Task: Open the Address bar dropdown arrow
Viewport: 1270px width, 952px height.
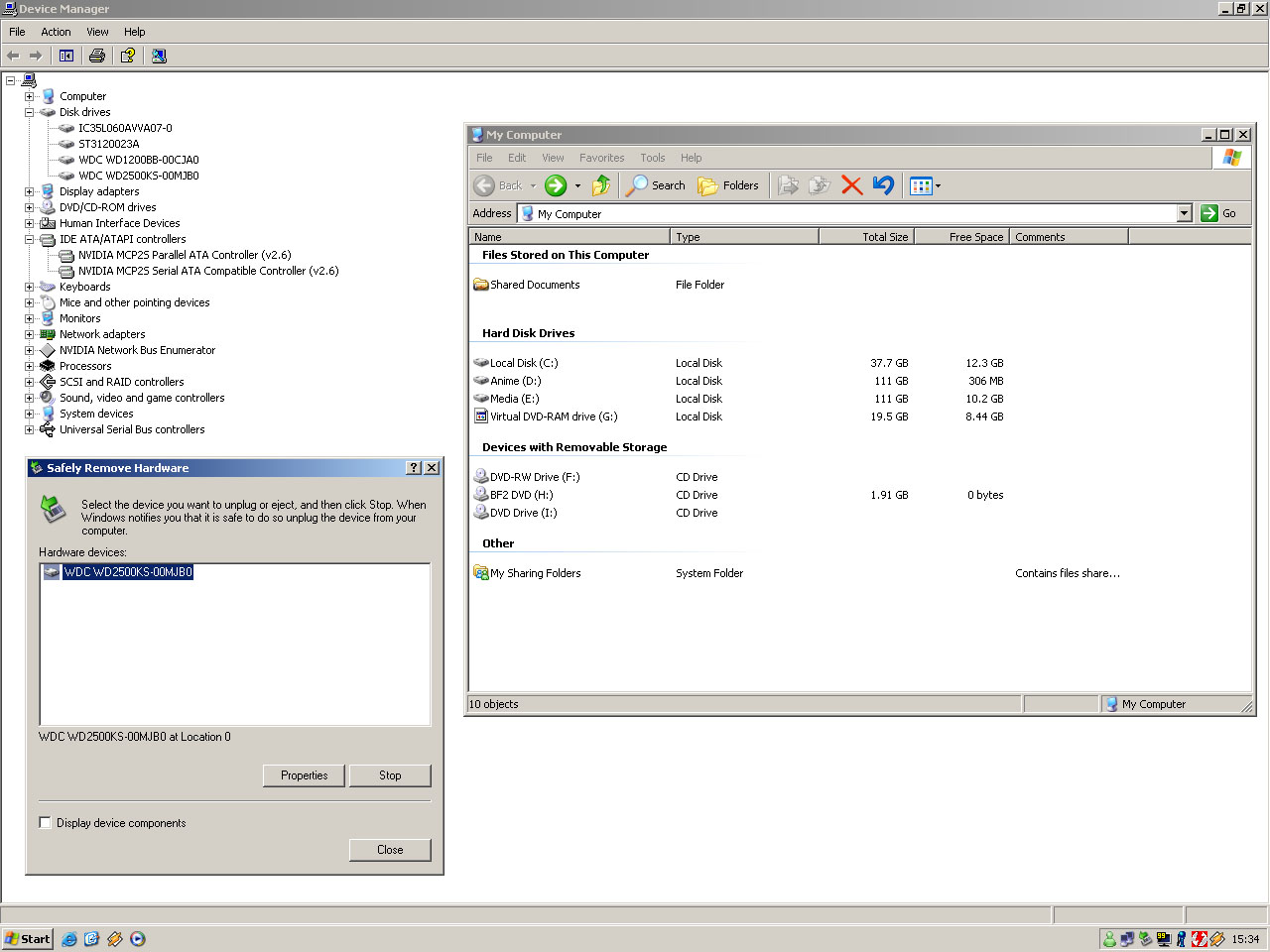Action: (1184, 213)
